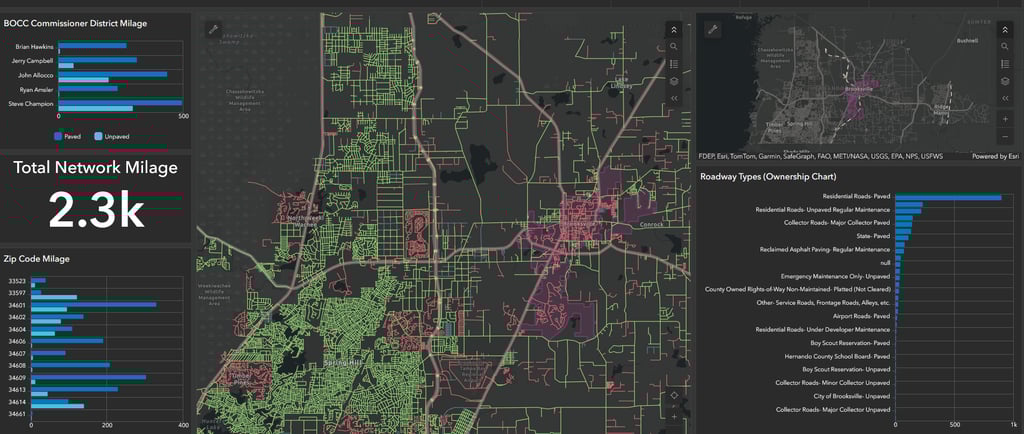The image size is (1024, 434).
Task: Click the Zip Code Milage panel title
Action: 37,258
